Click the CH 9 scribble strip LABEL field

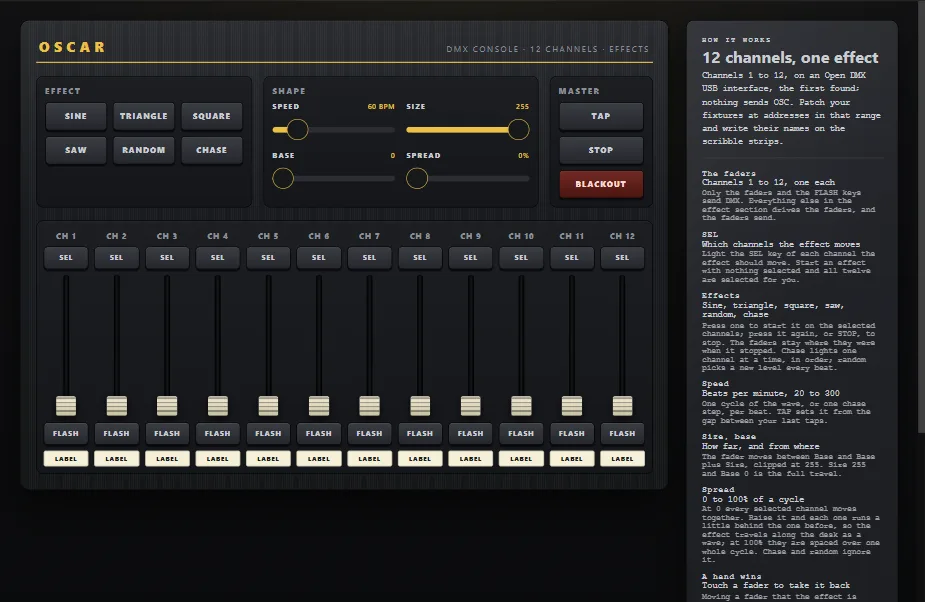pyautogui.click(x=470, y=459)
